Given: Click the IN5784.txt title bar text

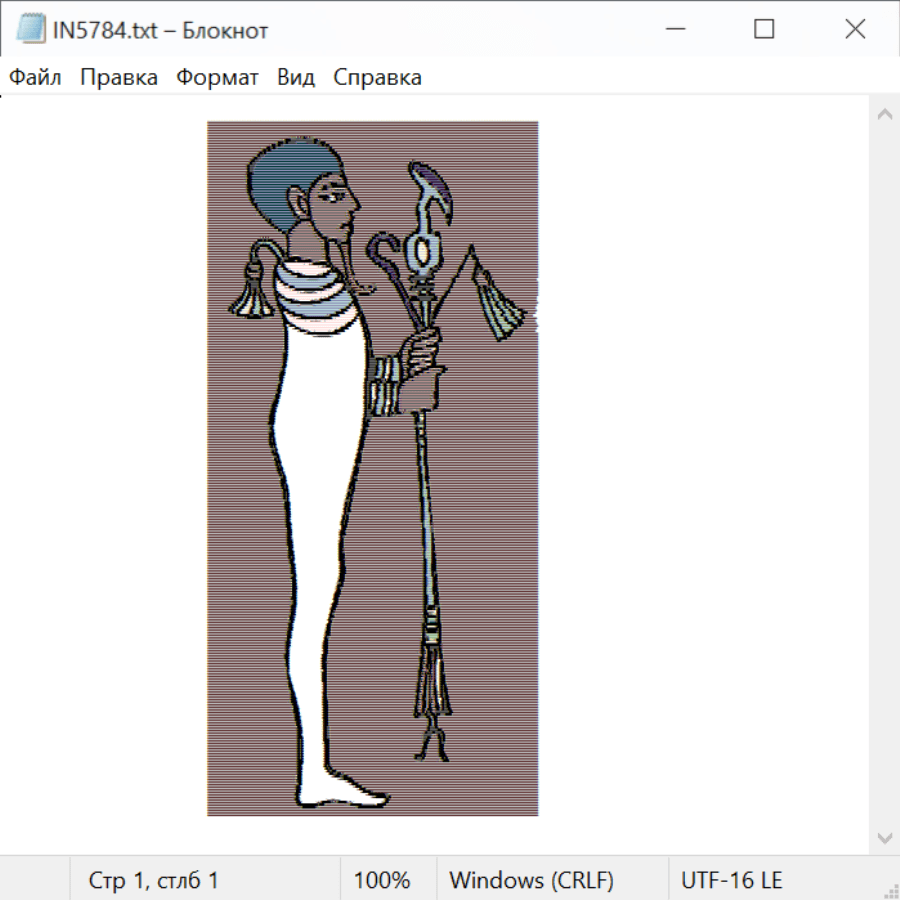Looking at the screenshot, I should click(x=160, y=31).
